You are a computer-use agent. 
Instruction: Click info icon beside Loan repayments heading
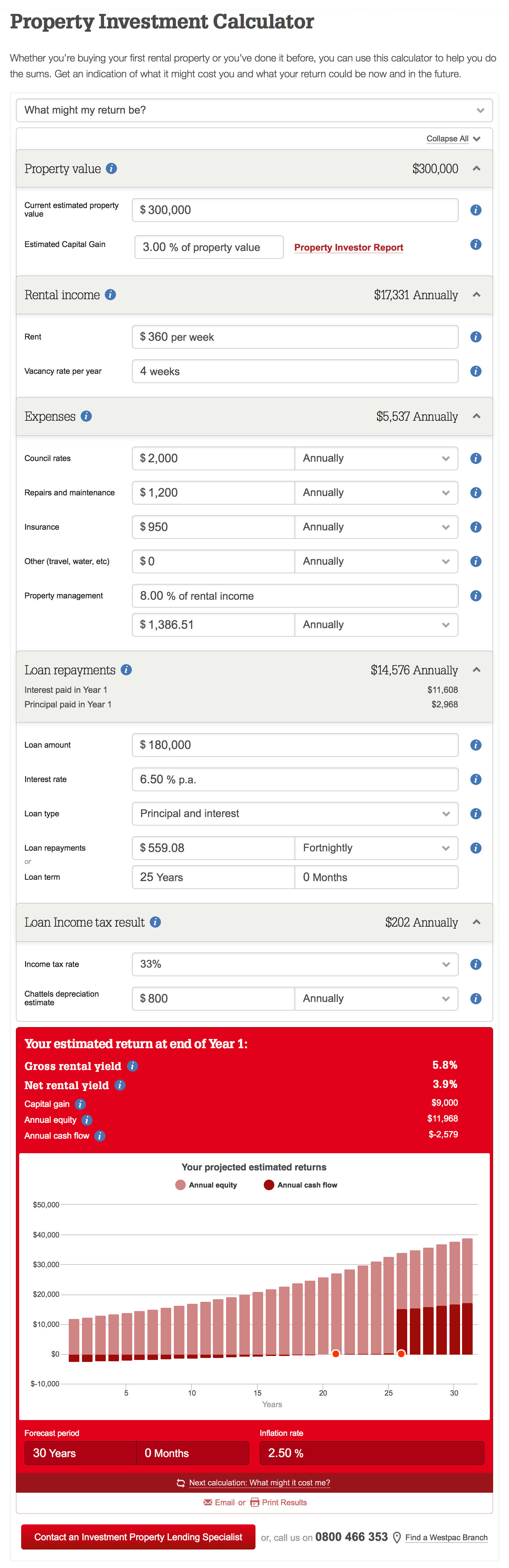pos(126,669)
